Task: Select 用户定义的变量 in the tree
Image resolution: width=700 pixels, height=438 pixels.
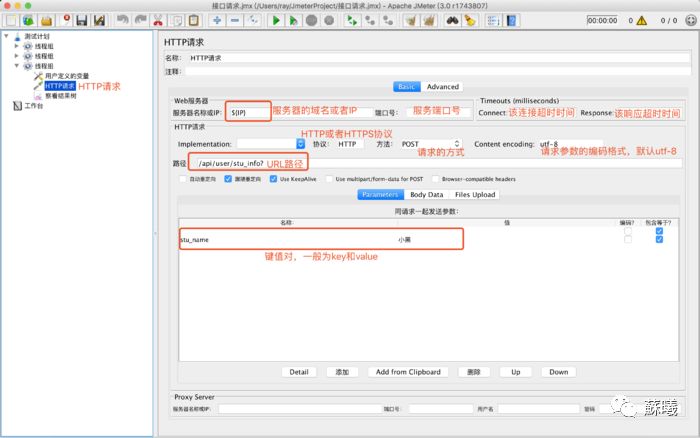Action: click(x=67, y=76)
